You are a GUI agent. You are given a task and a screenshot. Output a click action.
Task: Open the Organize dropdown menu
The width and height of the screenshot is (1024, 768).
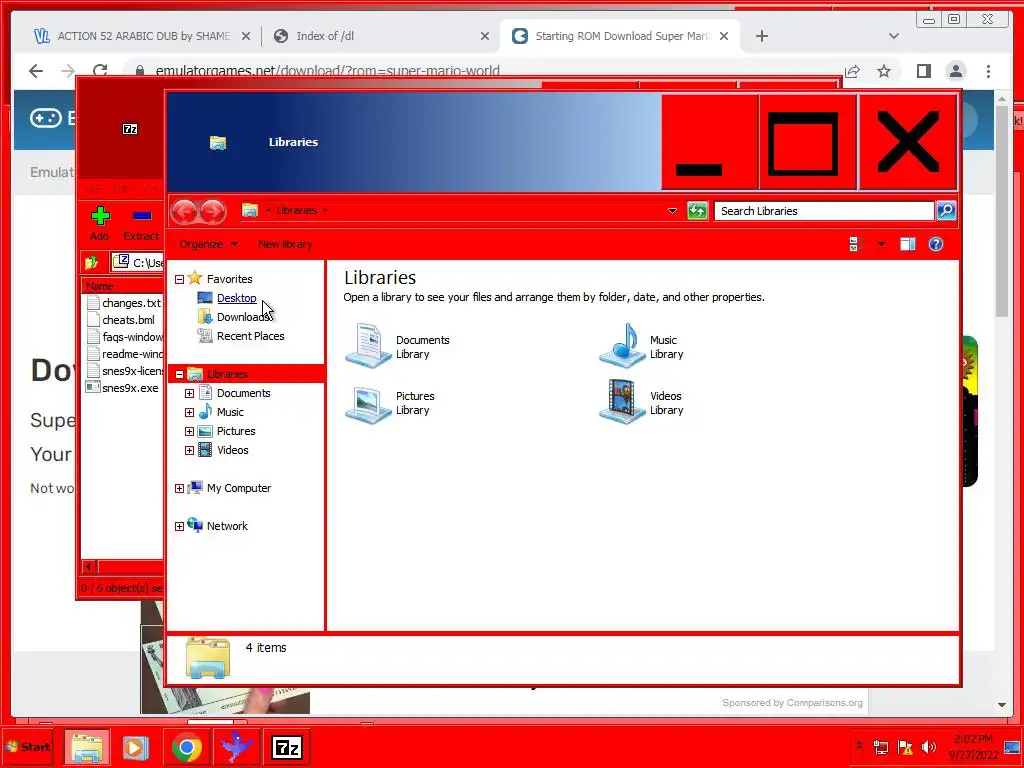[x=208, y=244]
